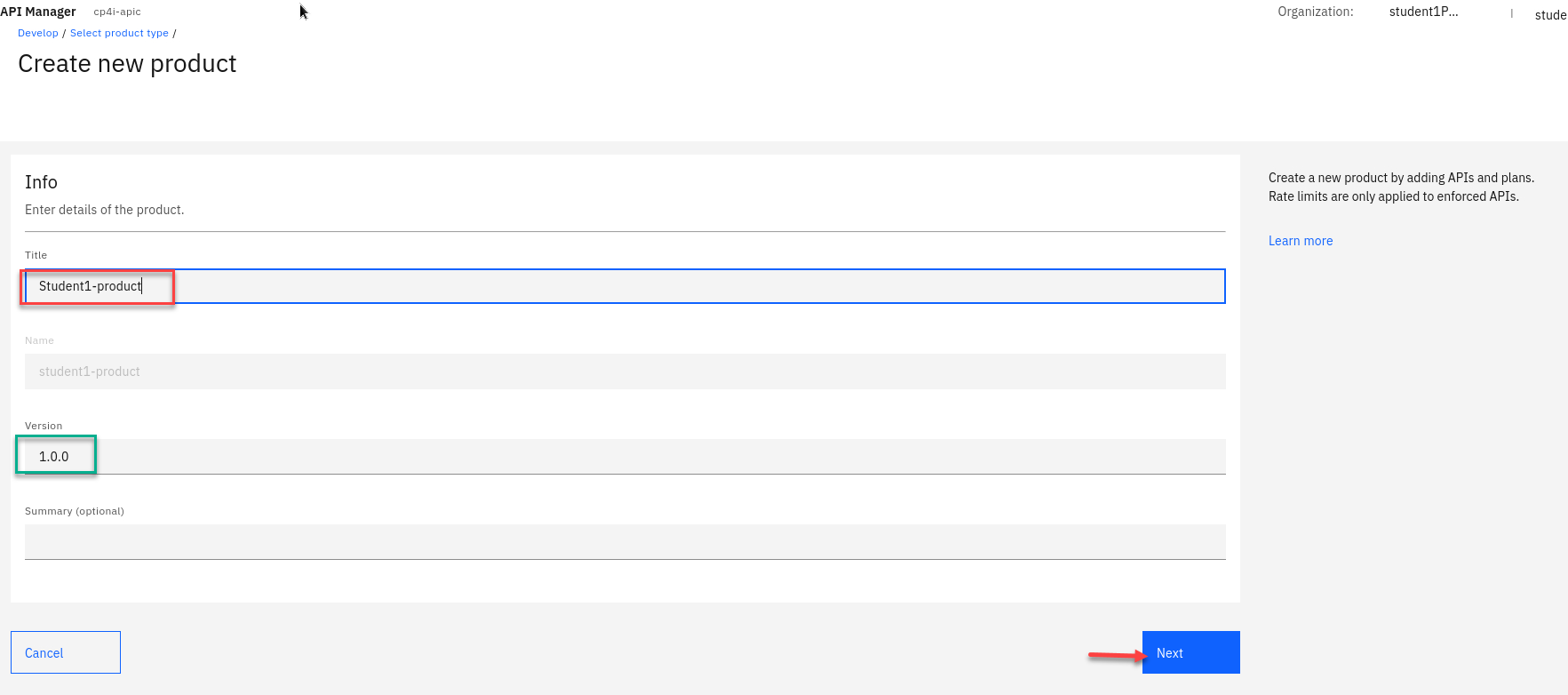Click the Version field label

pos(44,426)
